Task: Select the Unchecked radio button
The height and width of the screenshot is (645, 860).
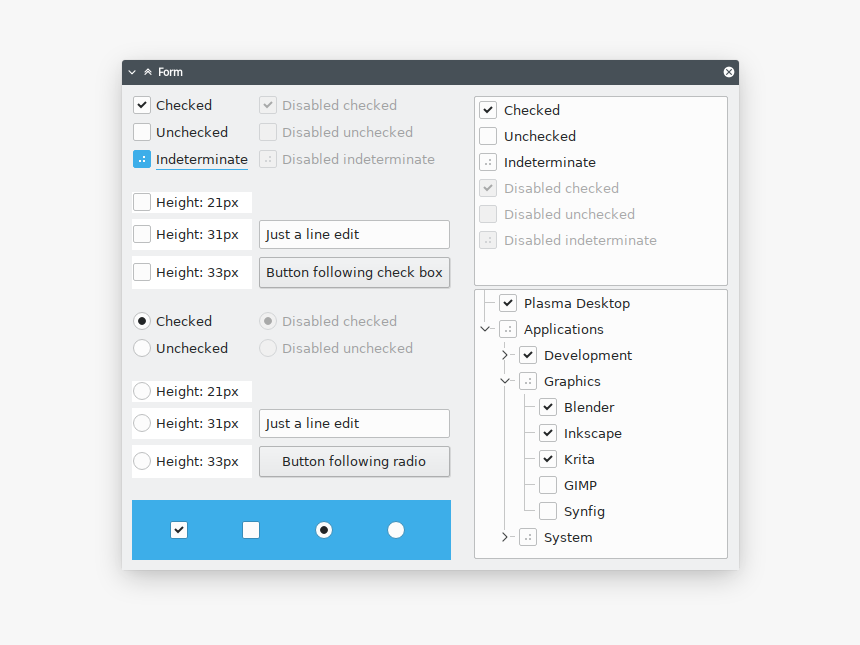Action: click(x=140, y=348)
